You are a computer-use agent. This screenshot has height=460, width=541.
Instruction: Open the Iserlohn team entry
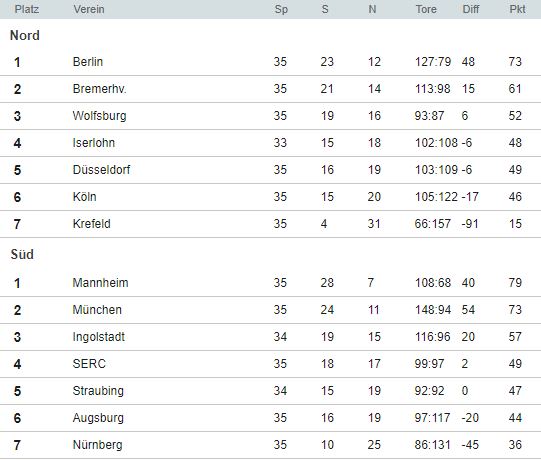point(94,143)
